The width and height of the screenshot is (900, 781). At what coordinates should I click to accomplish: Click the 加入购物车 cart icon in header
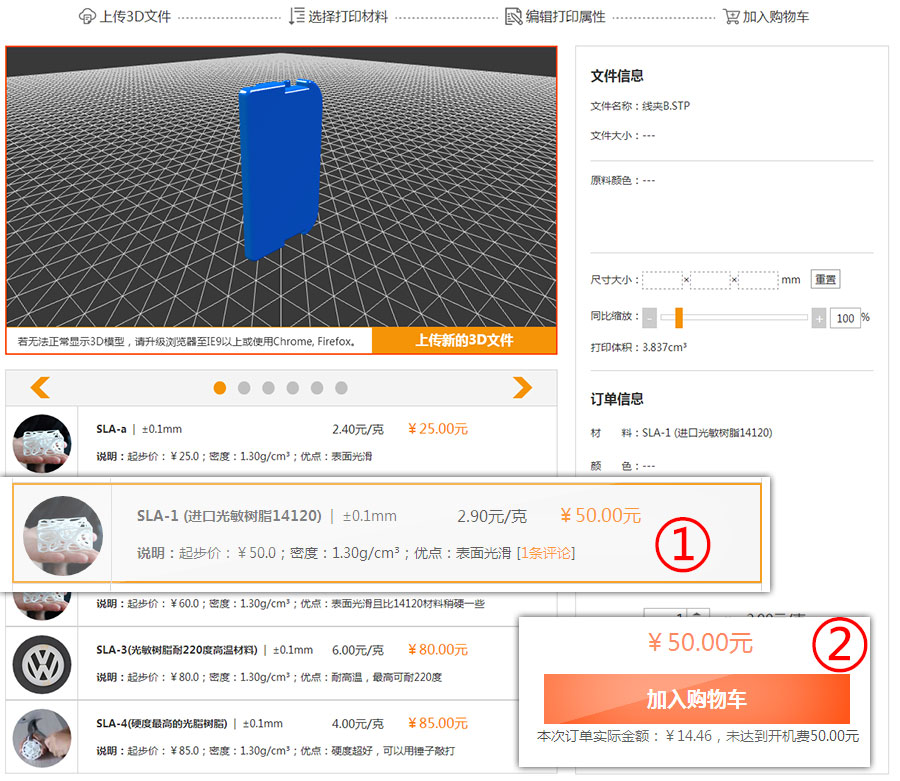point(731,17)
